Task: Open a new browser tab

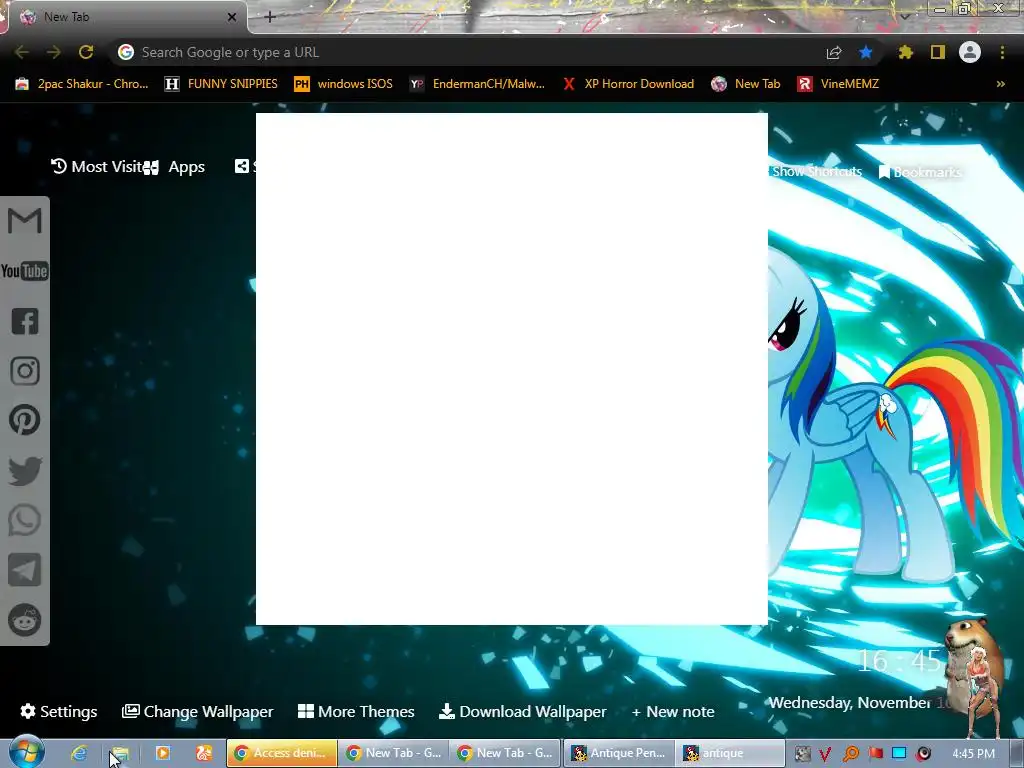Action: pyautogui.click(x=270, y=17)
